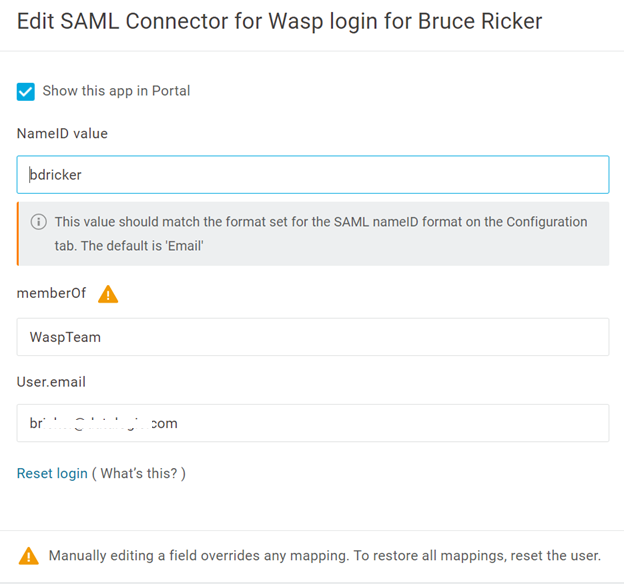Image resolution: width=624 pixels, height=585 pixels.
Task: Click the warning icon in the bottom notice
Action: [x=29, y=556]
